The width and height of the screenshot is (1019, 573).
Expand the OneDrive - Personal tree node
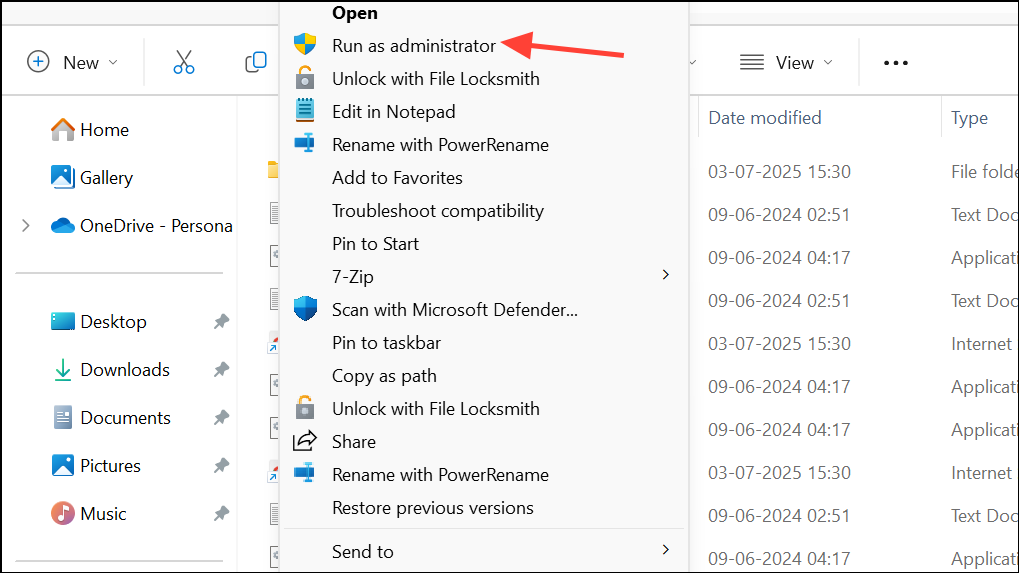tap(26, 226)
